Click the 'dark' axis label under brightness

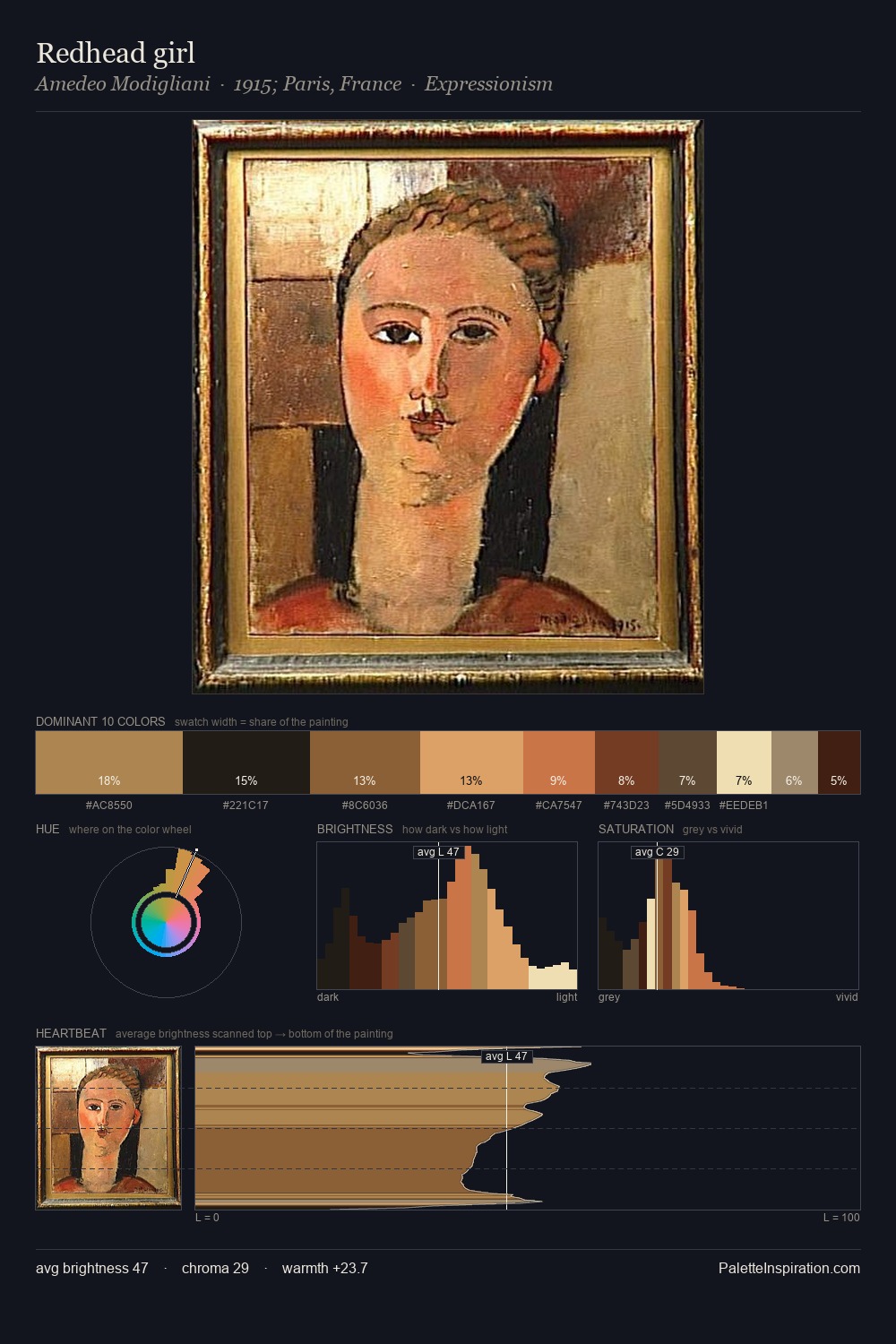point(328,997)
